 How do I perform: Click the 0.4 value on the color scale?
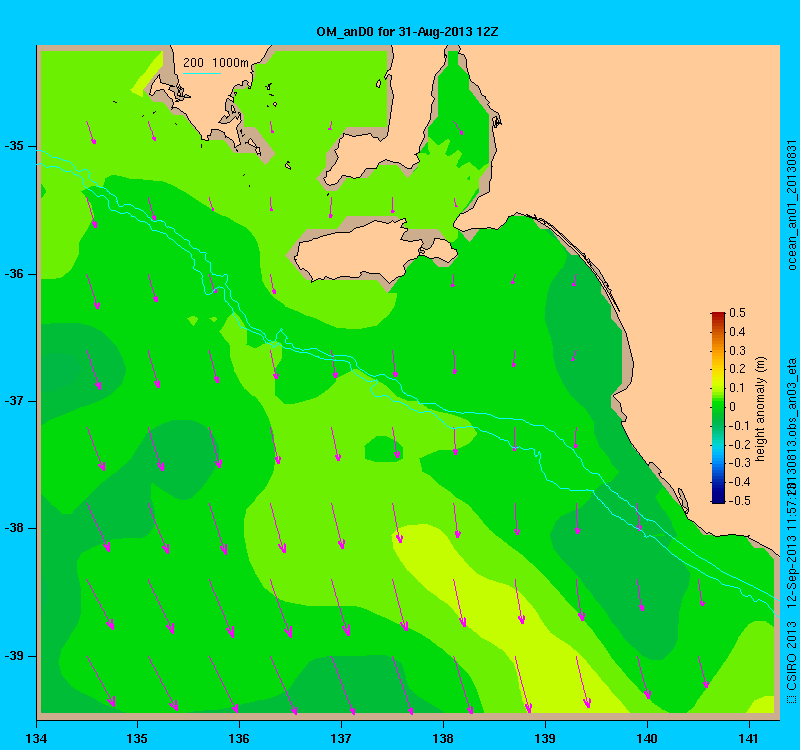(x=737, y=332)
